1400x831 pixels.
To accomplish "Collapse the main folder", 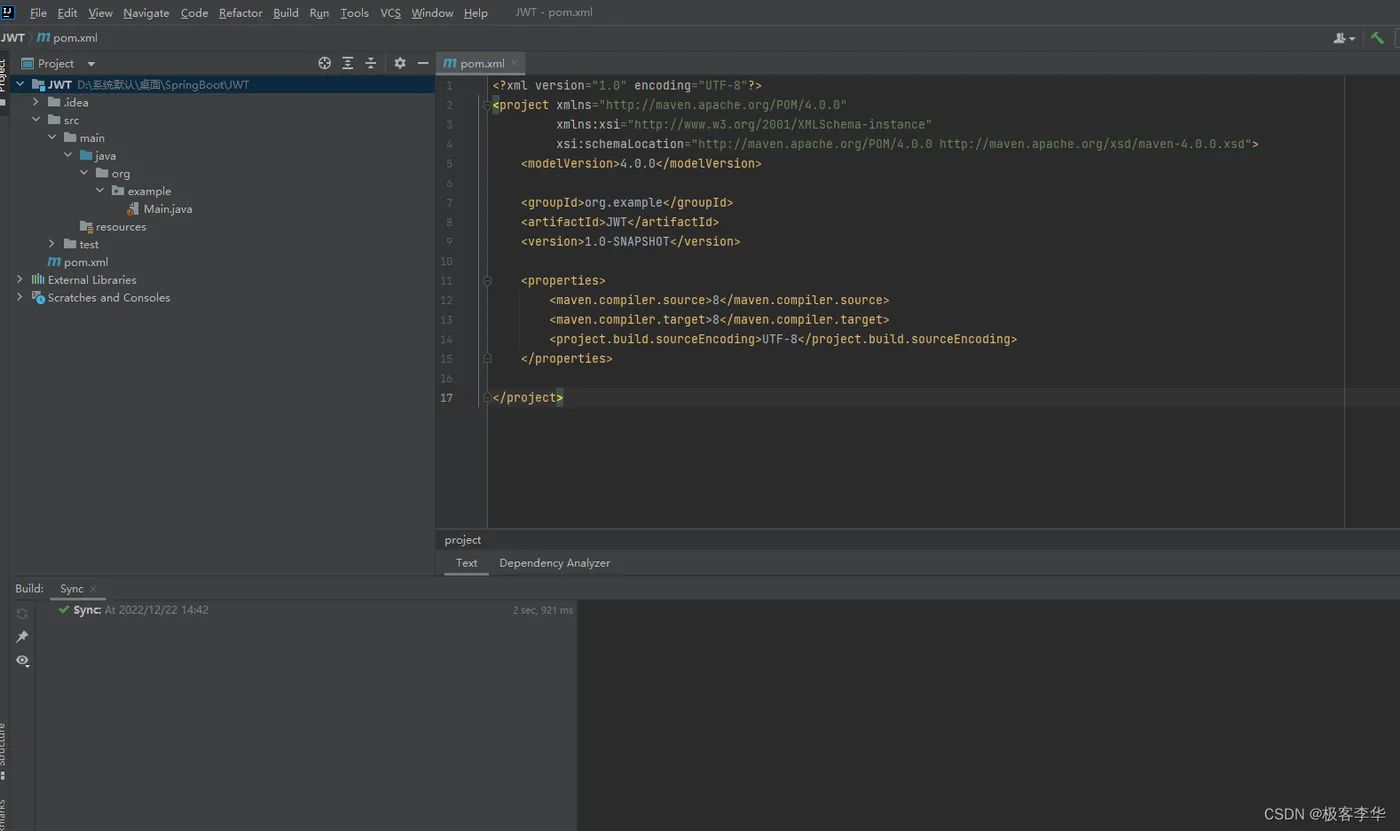I will pyautogui.click(x=52, y=138).
